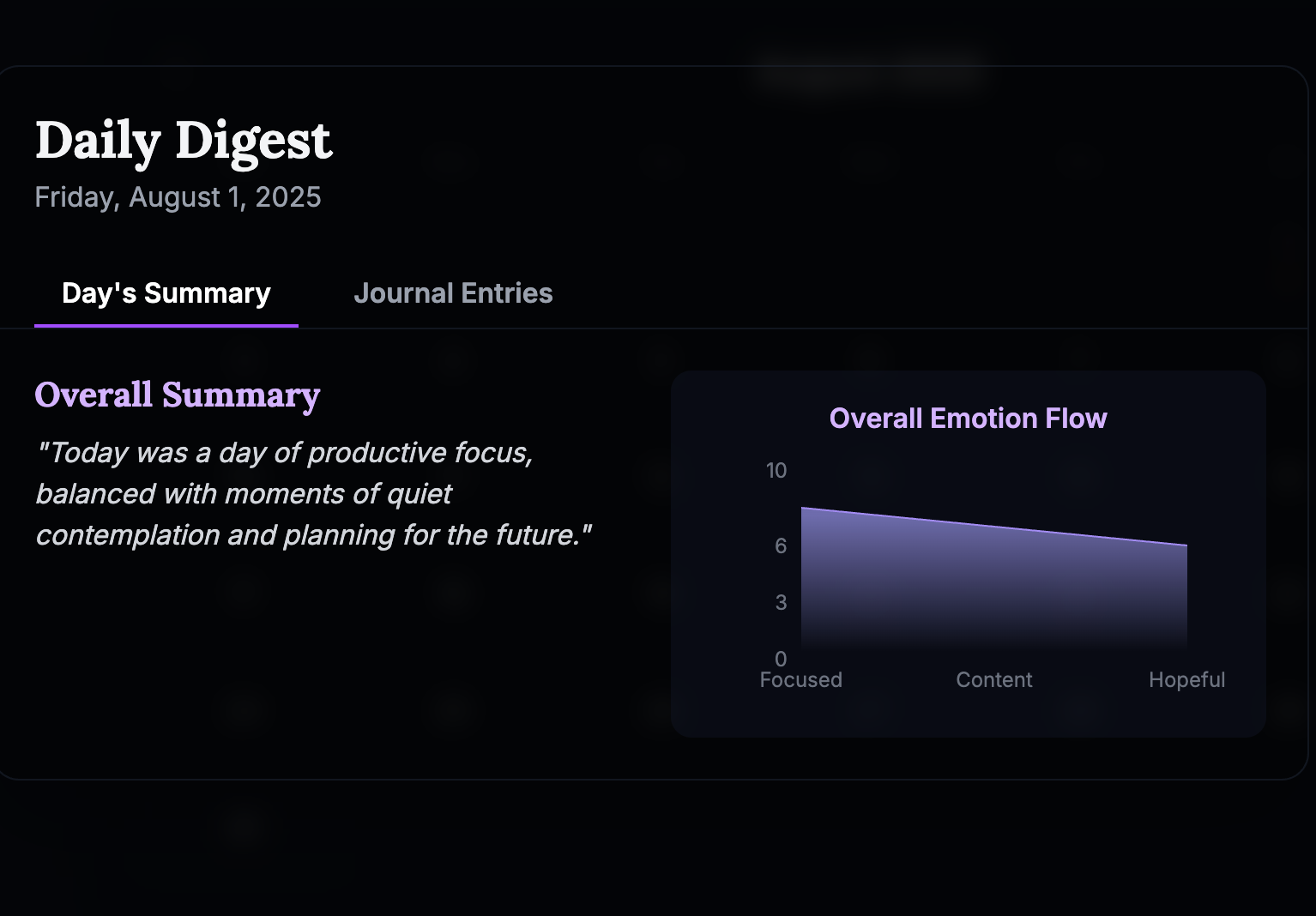Click the 6 value on the y-axis
Screen dimensions: 1316x916
pos(781,546)
